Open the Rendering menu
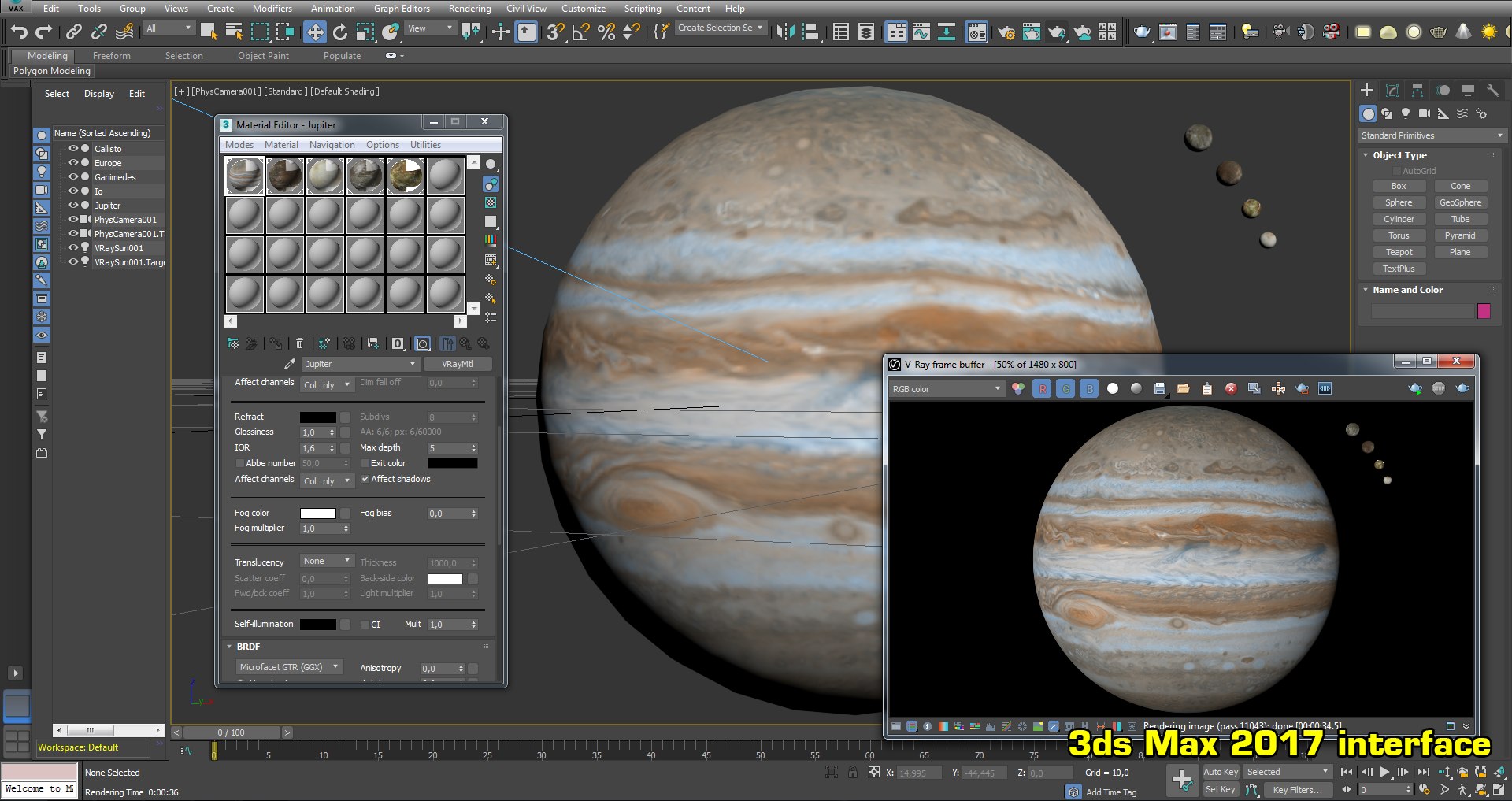Screen dimensions: 1512x801 (x=469, y=8)
